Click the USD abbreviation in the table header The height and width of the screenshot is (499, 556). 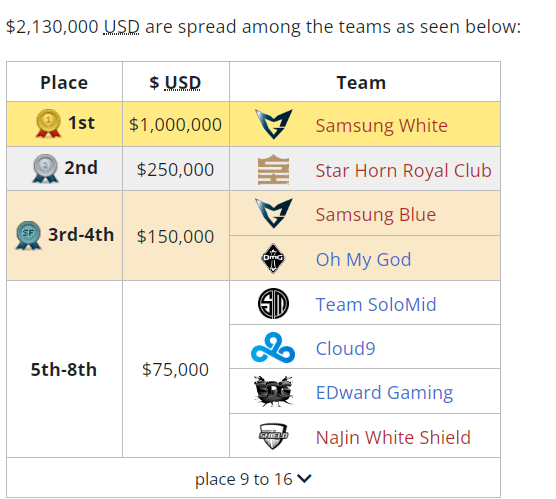tap(183, 83)
